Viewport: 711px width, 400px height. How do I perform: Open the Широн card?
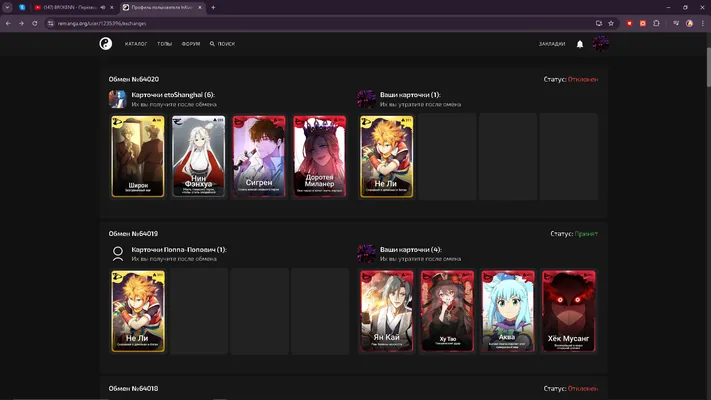click(x=138, y=156)
